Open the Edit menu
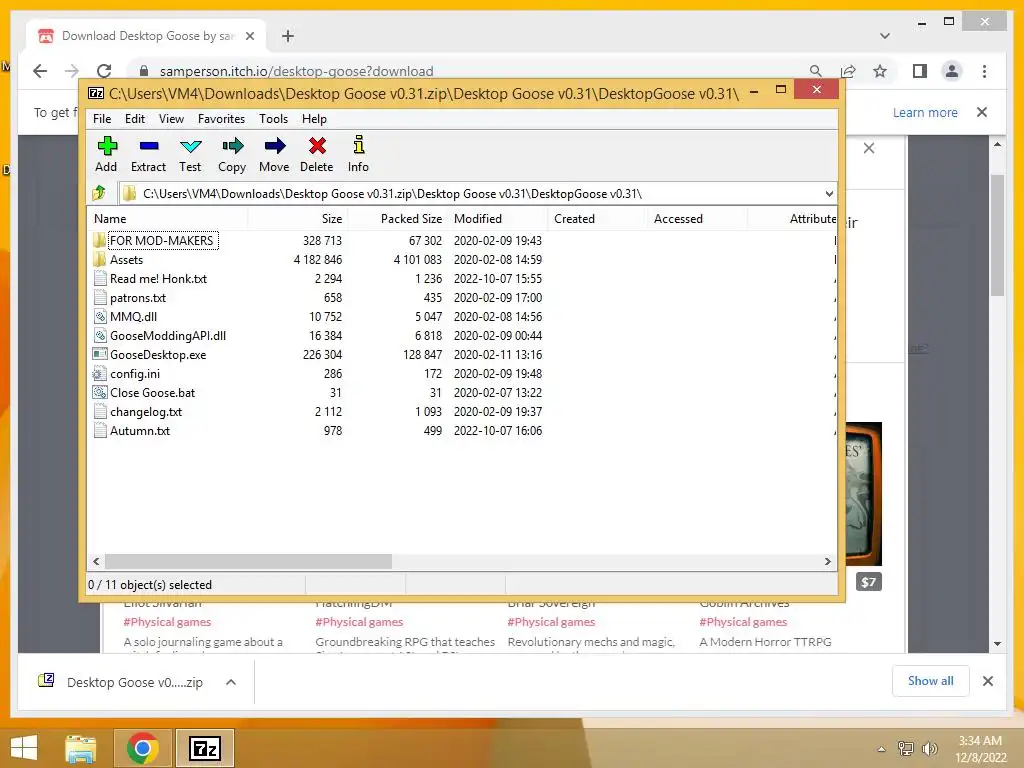 [x=135, y=119]
